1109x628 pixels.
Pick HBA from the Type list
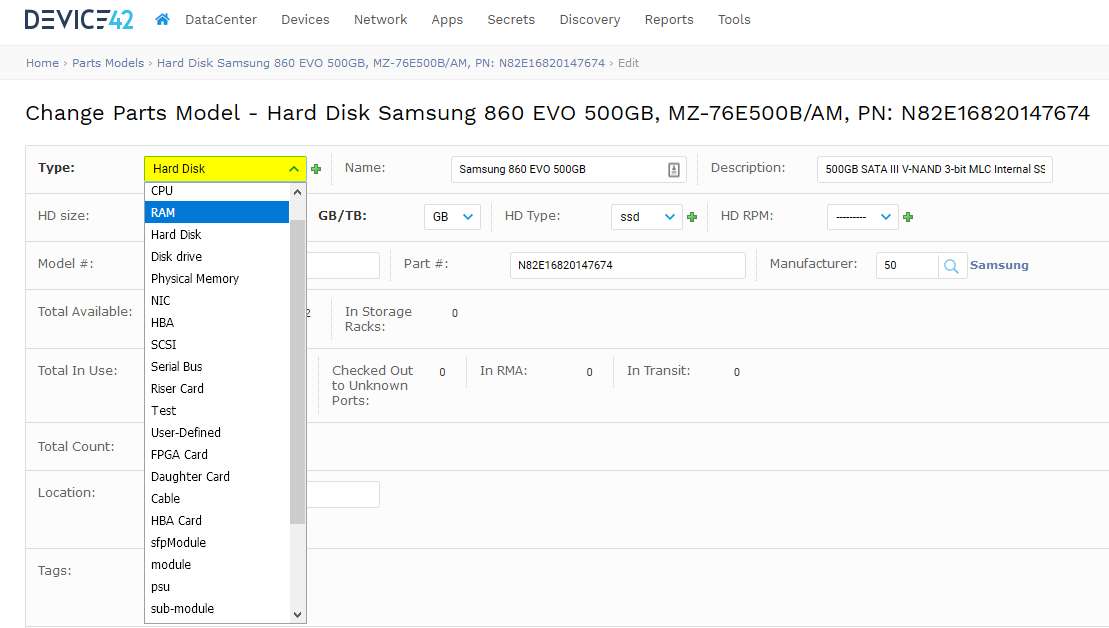tap(217, 322)
